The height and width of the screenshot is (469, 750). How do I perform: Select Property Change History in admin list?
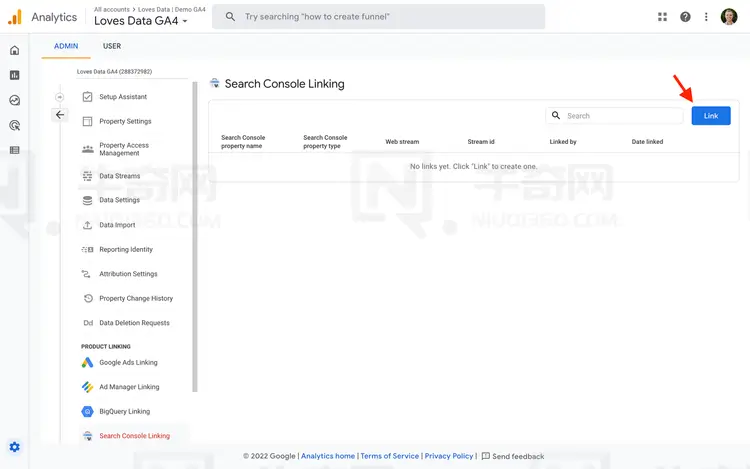coord(136,298)
